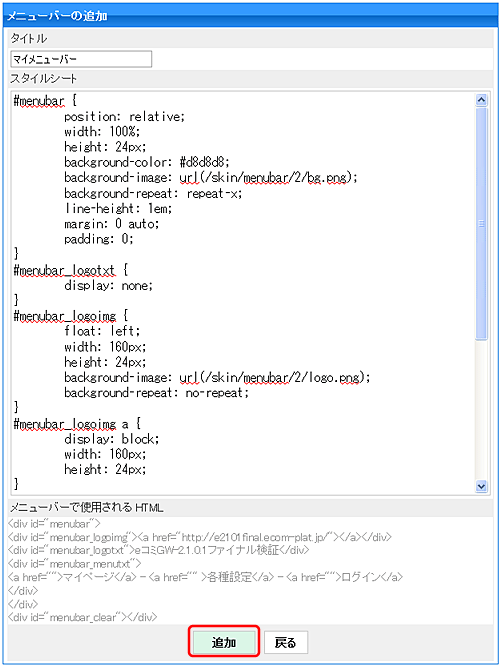Click the stylesheet scrollbar thumb
The width and height of the screenshot is (500, 668).
pyautogui.click(x=481, y=223)
